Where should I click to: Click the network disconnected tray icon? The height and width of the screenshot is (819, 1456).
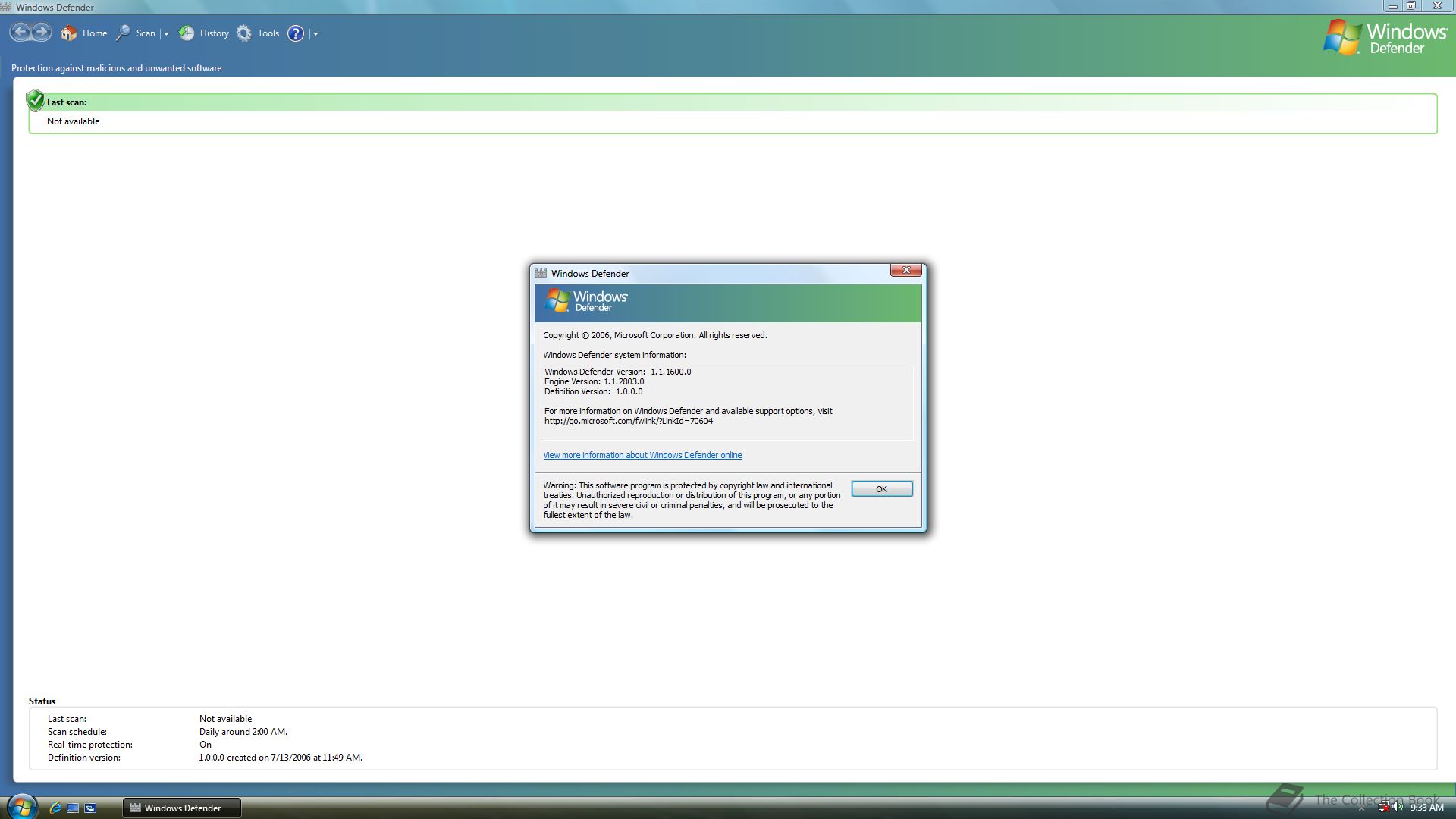click(1383, 808)
